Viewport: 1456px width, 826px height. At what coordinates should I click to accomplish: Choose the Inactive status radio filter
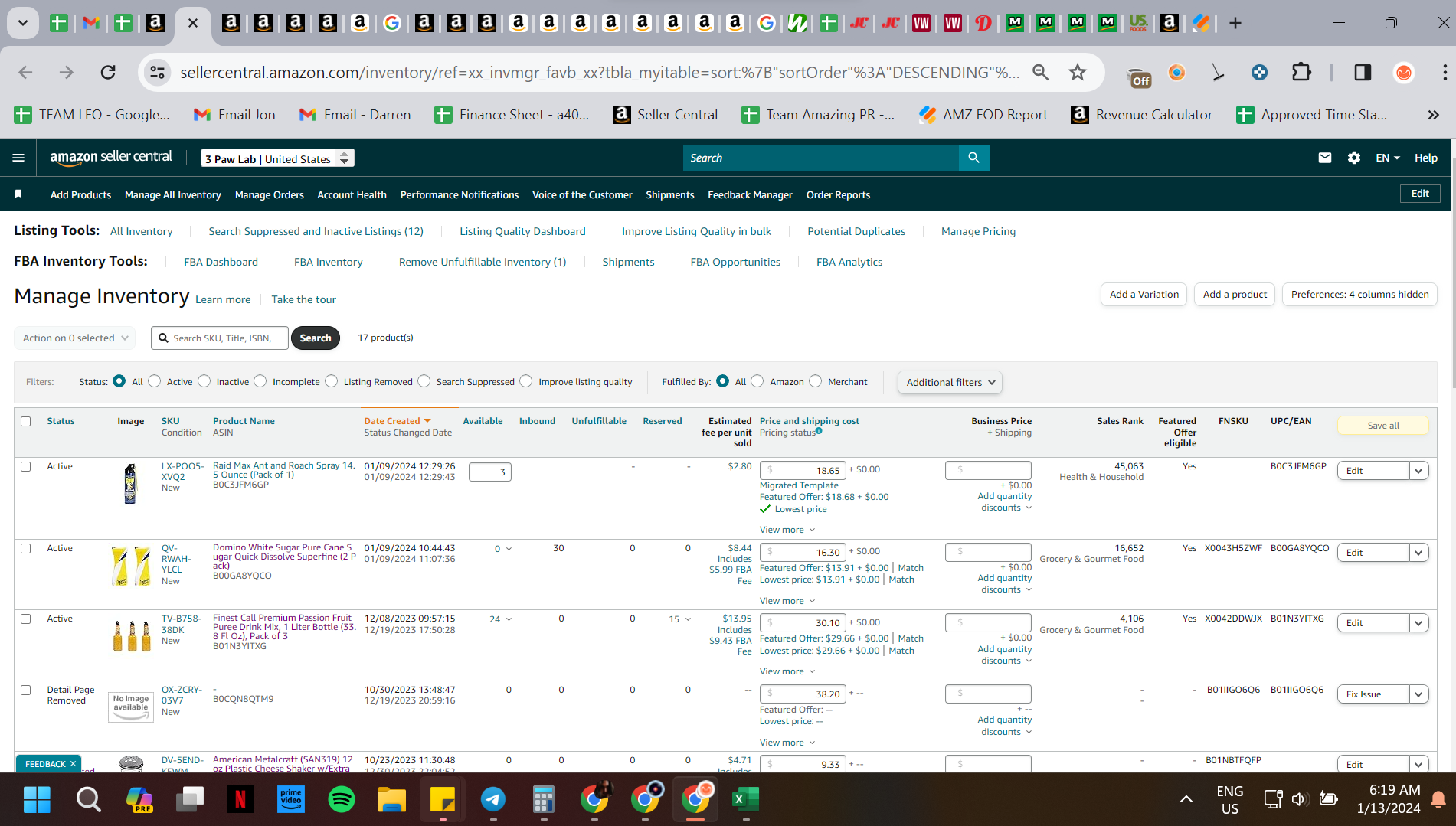(x=204, y=381)
